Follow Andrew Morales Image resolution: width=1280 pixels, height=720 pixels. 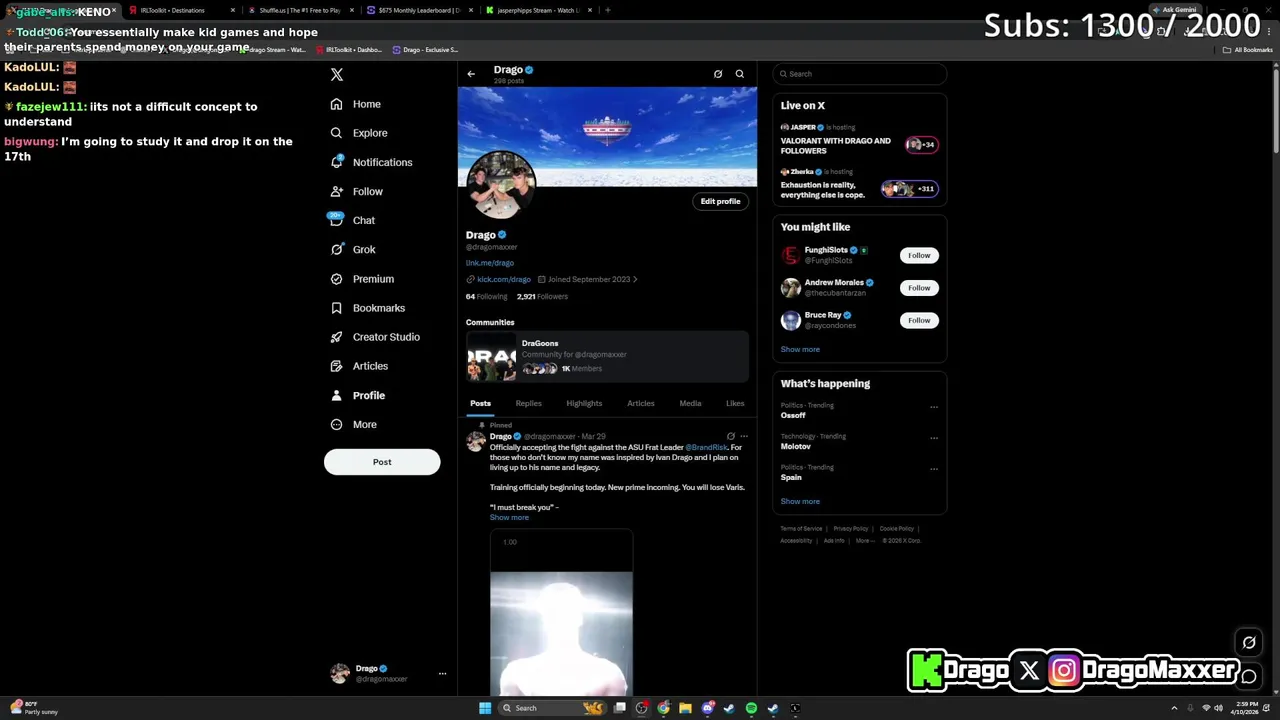(x=919, y=288)
